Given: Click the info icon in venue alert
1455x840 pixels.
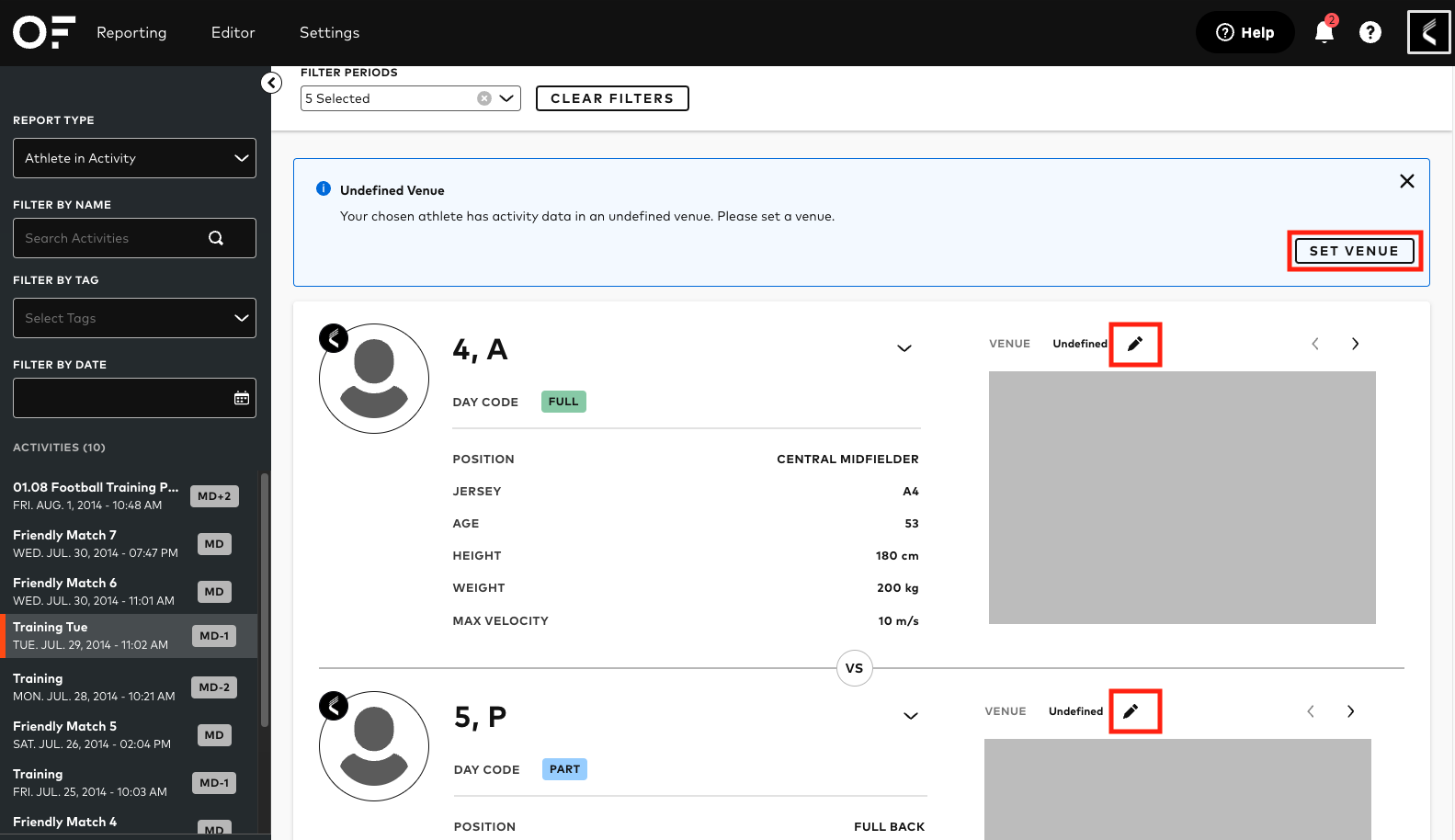Looking at the screenshot, I should [x=324, y=188].
